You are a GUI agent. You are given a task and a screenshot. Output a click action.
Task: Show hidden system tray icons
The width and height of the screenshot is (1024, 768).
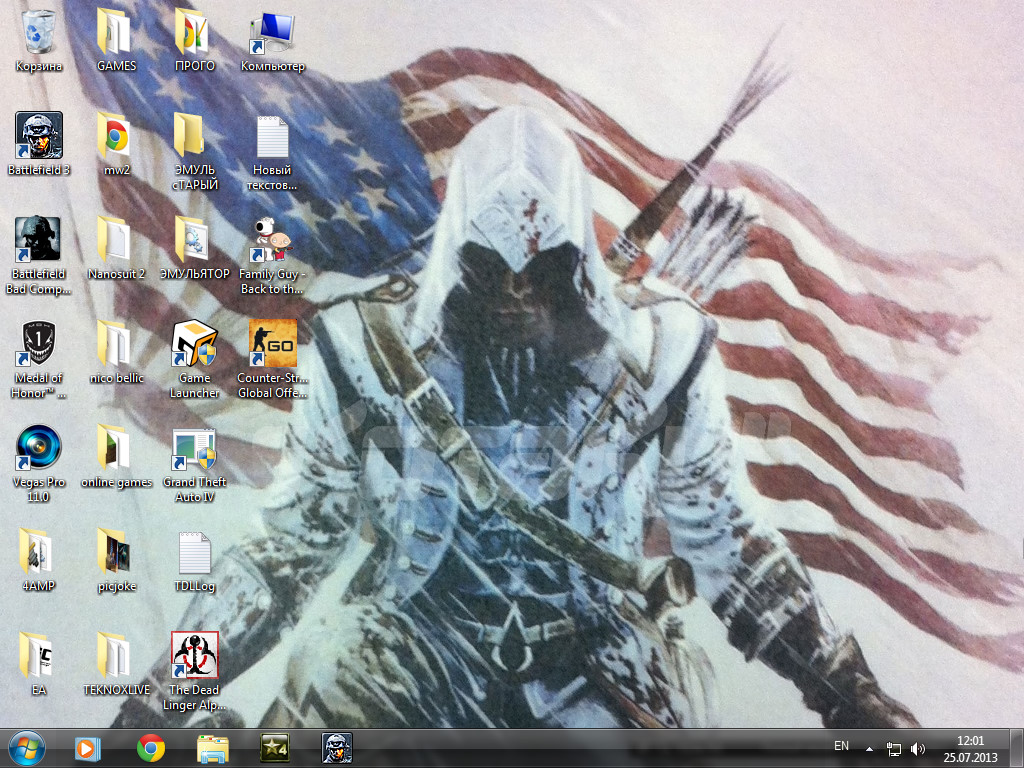pyautogui.click(x=869, y=749)
